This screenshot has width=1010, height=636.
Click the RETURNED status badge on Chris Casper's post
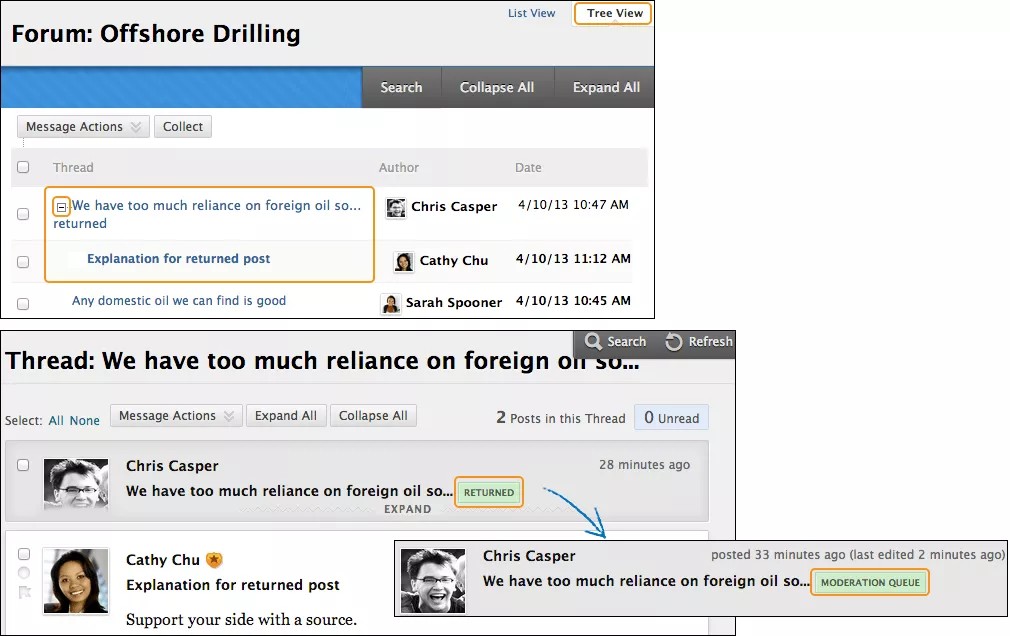click(x=488, y=492)
